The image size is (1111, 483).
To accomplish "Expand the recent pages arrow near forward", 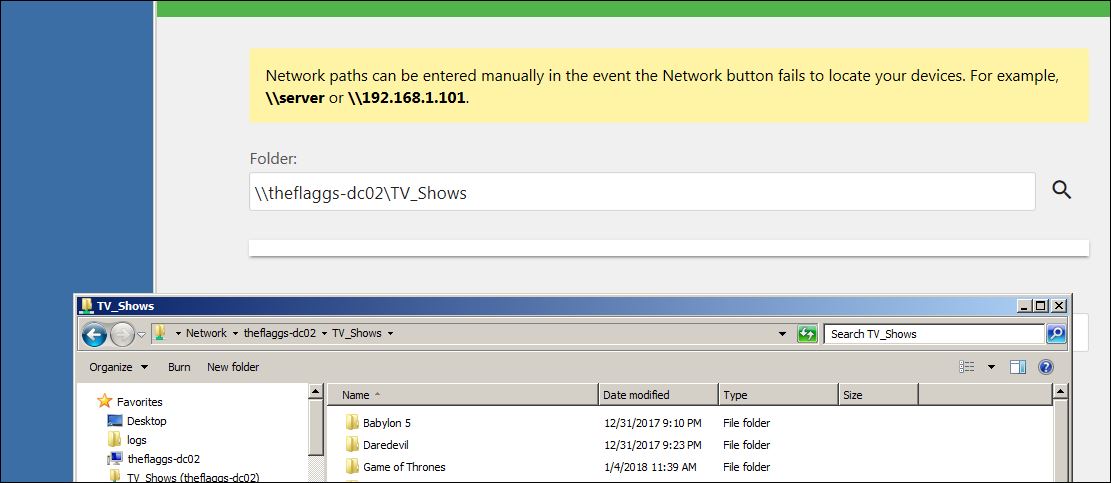I will point(142,334).
